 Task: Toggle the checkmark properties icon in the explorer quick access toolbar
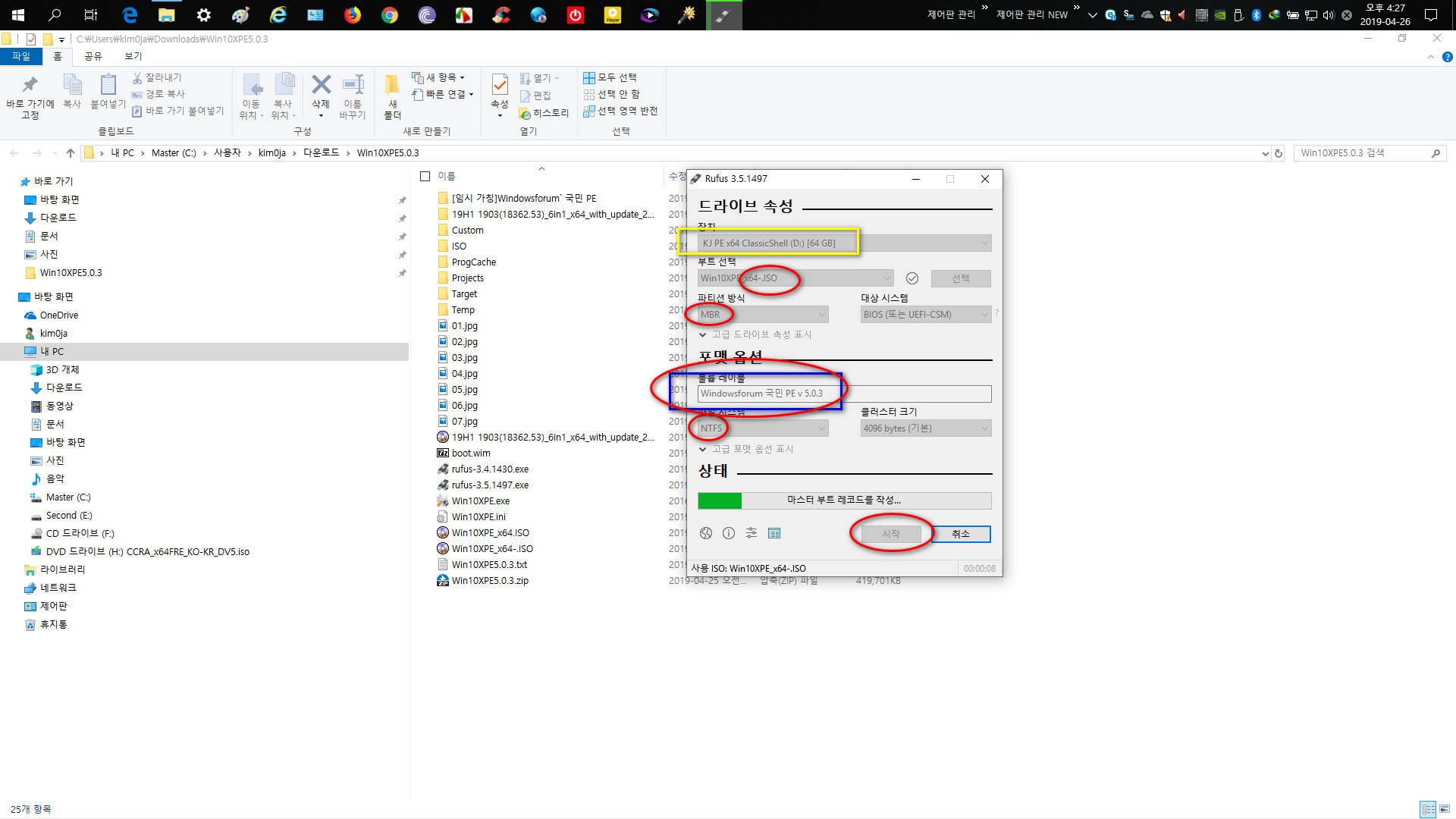point(30,39)
